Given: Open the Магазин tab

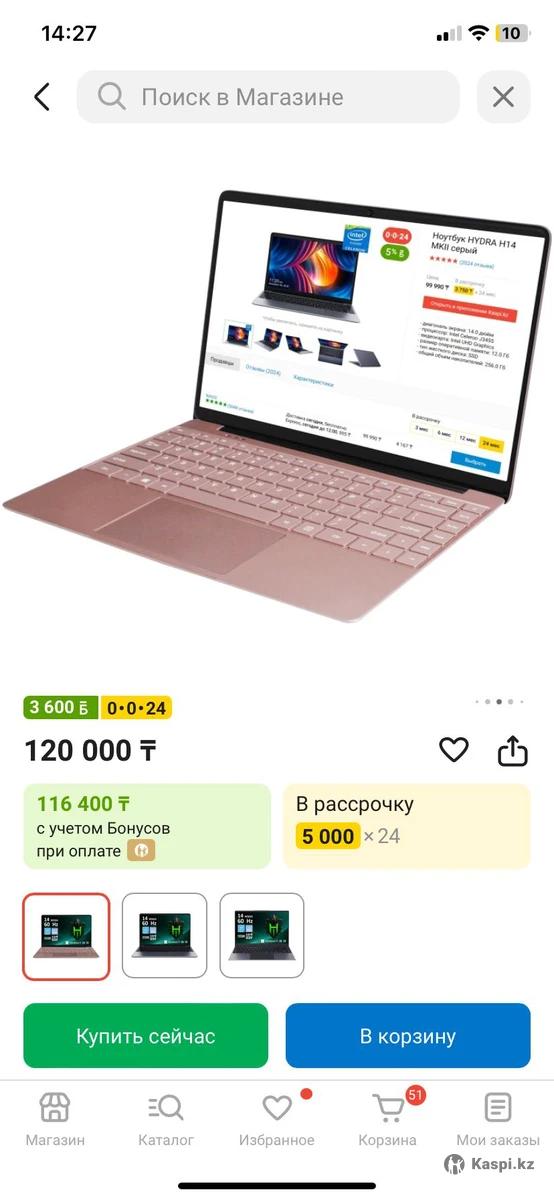Looking at the screenshot, I should [55, 1121].
